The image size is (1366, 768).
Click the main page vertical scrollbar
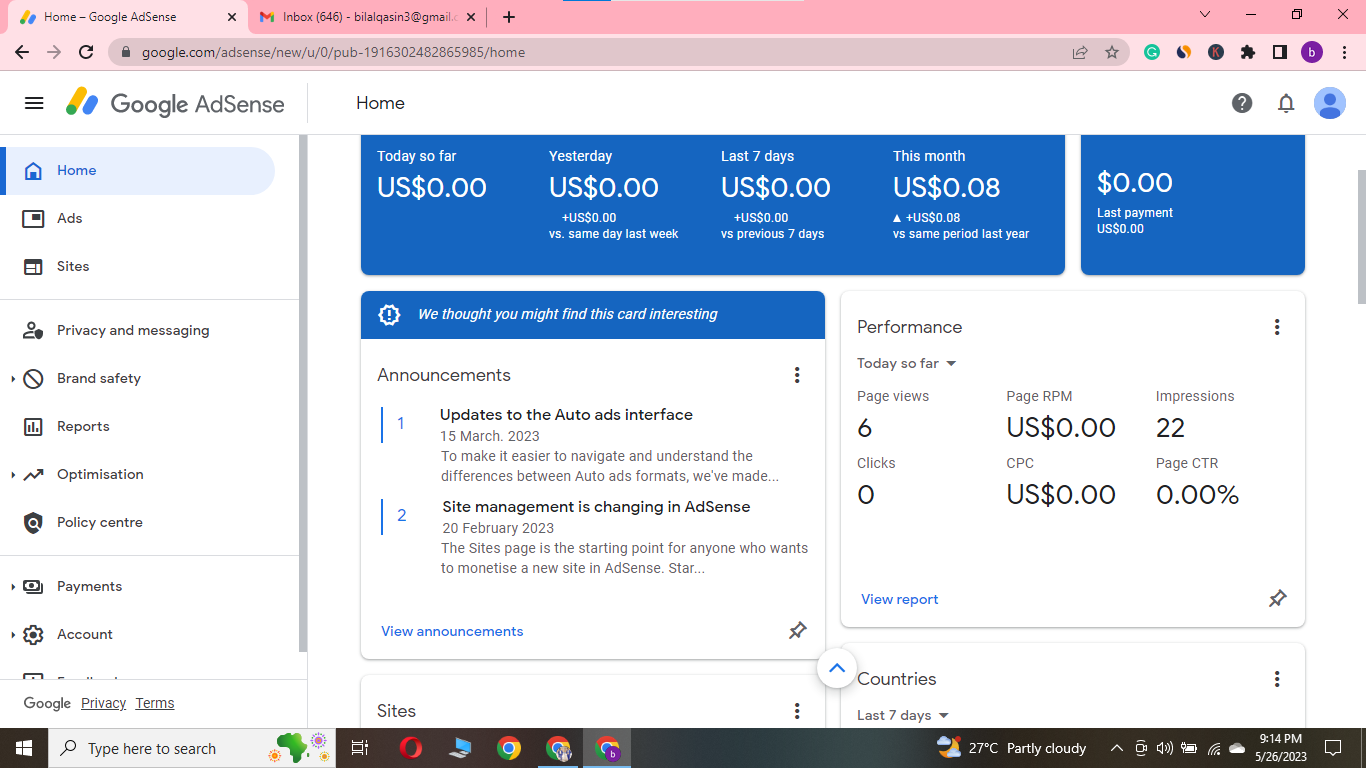(x=1361, y=236)
